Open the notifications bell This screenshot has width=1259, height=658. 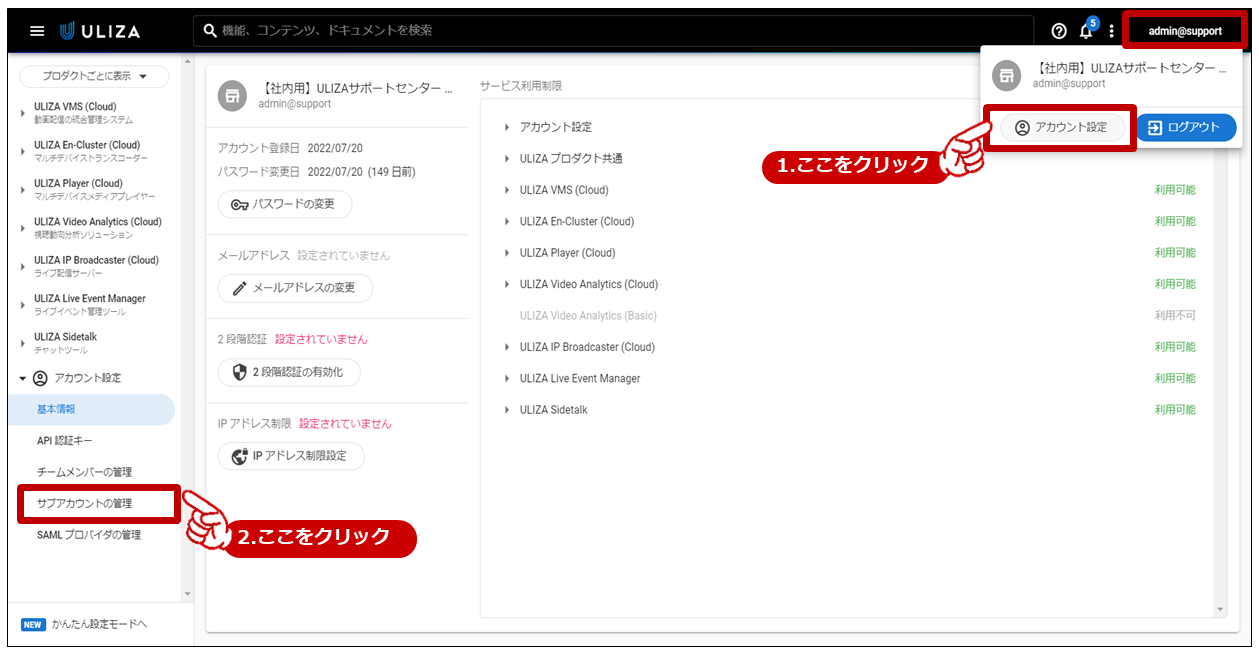[x=1086, y=31]
